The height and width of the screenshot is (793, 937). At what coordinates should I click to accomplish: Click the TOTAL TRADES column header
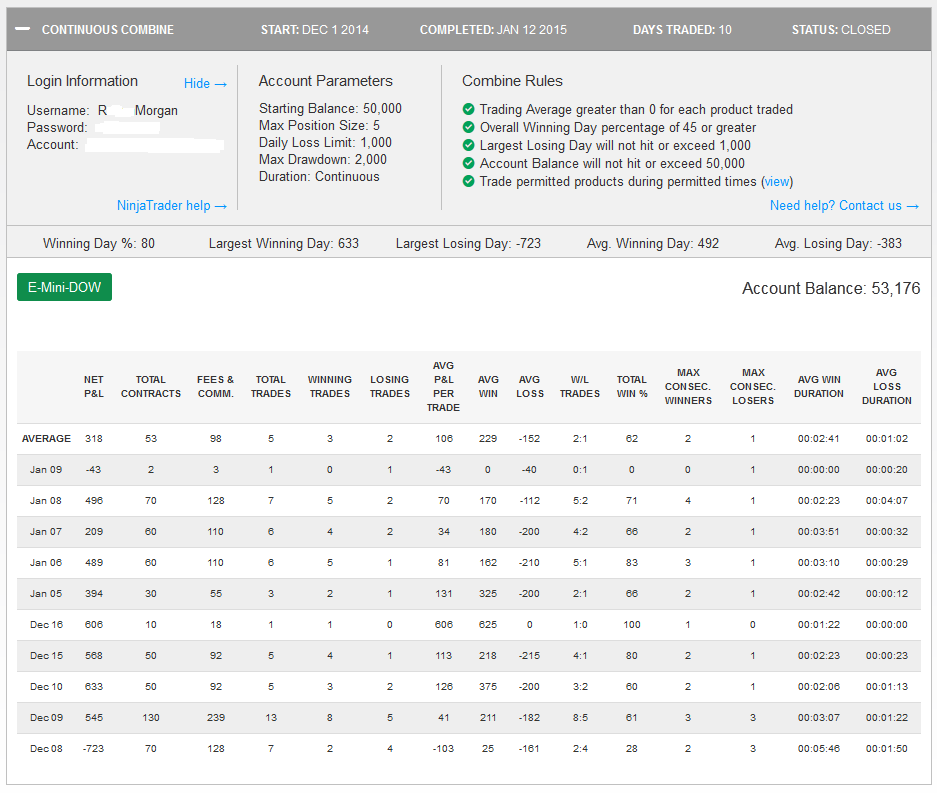(x=271, y=387)
